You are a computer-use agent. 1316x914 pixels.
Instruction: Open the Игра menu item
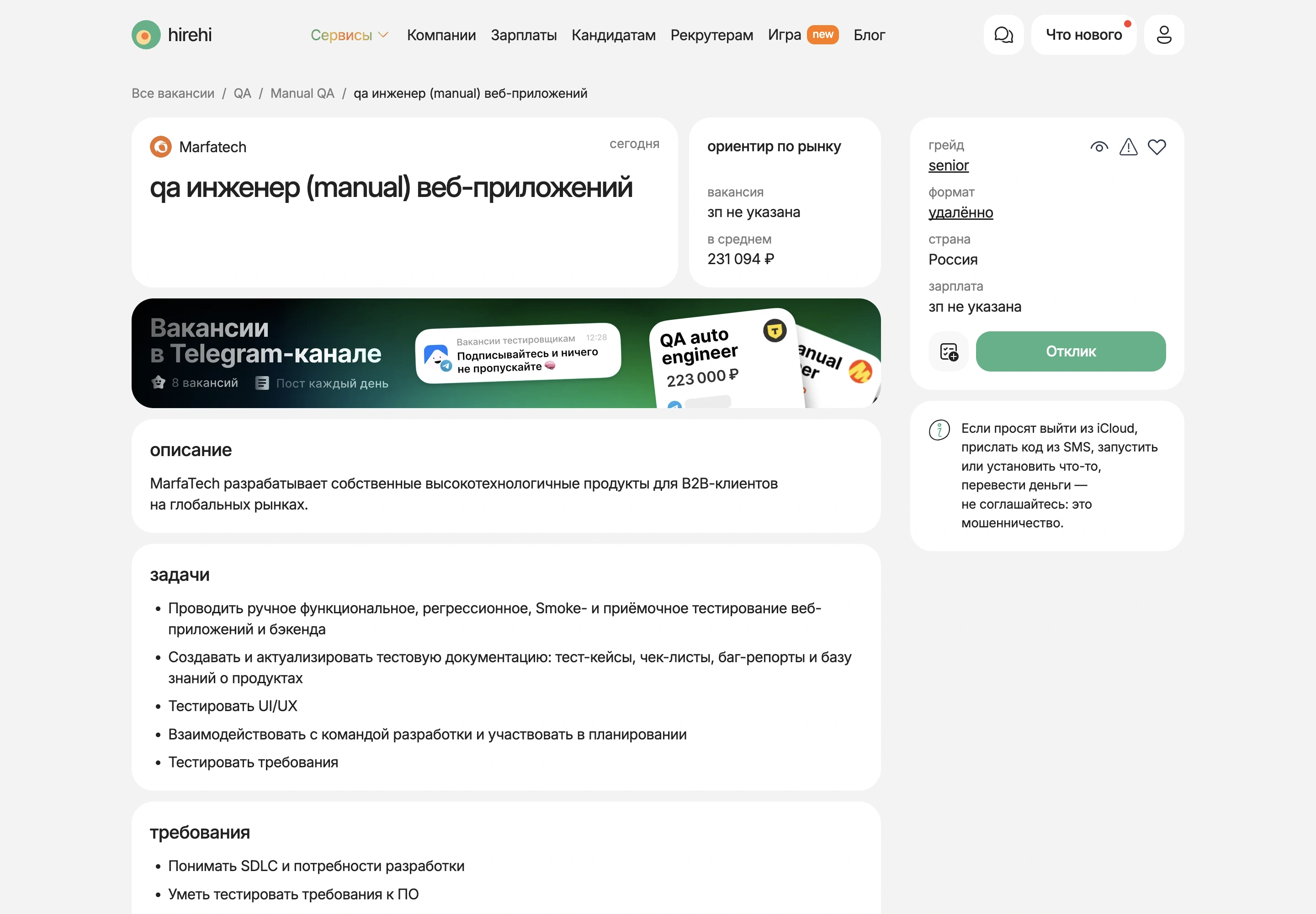(785, 35)
